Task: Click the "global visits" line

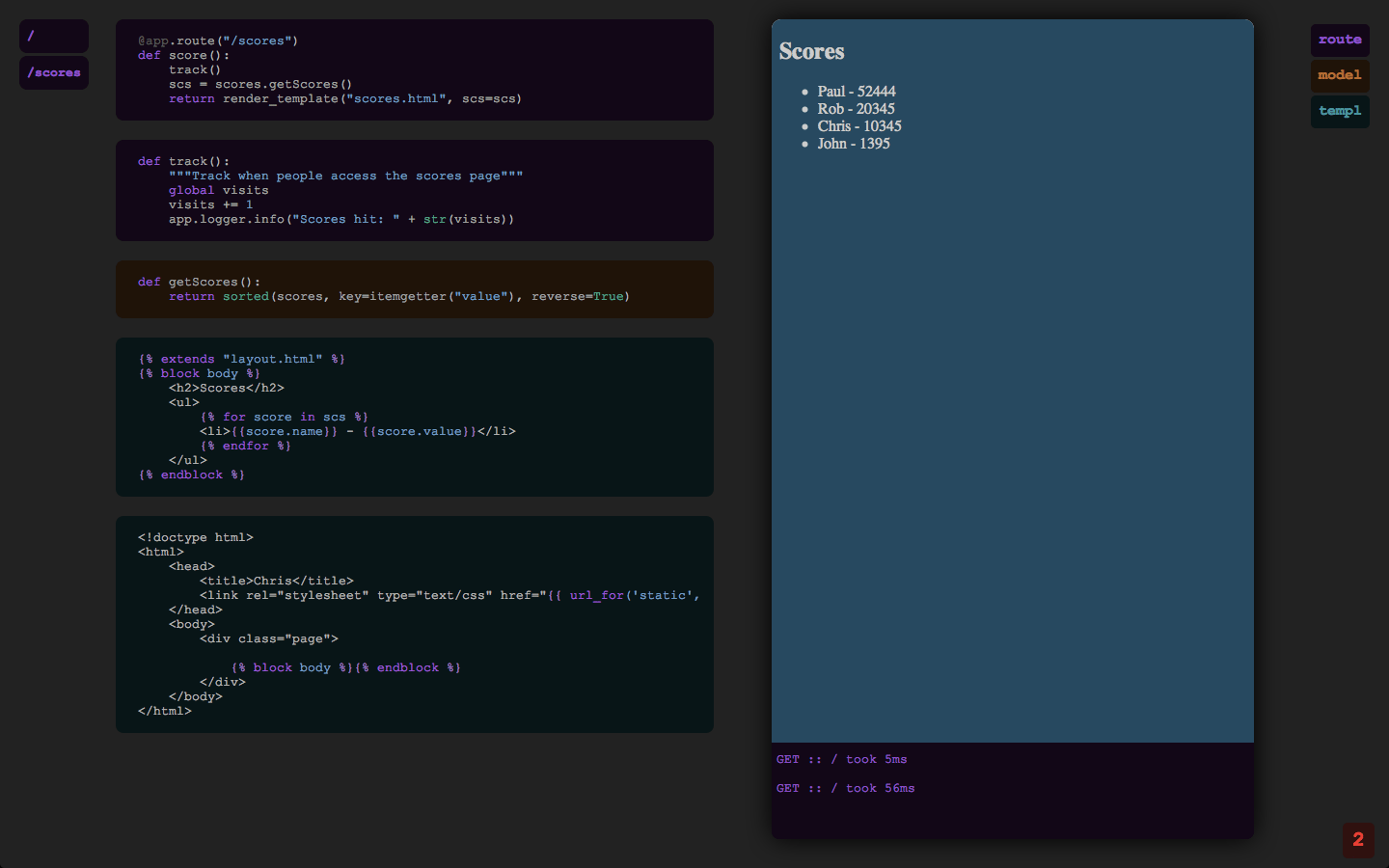Action: [x=218, y=190]
